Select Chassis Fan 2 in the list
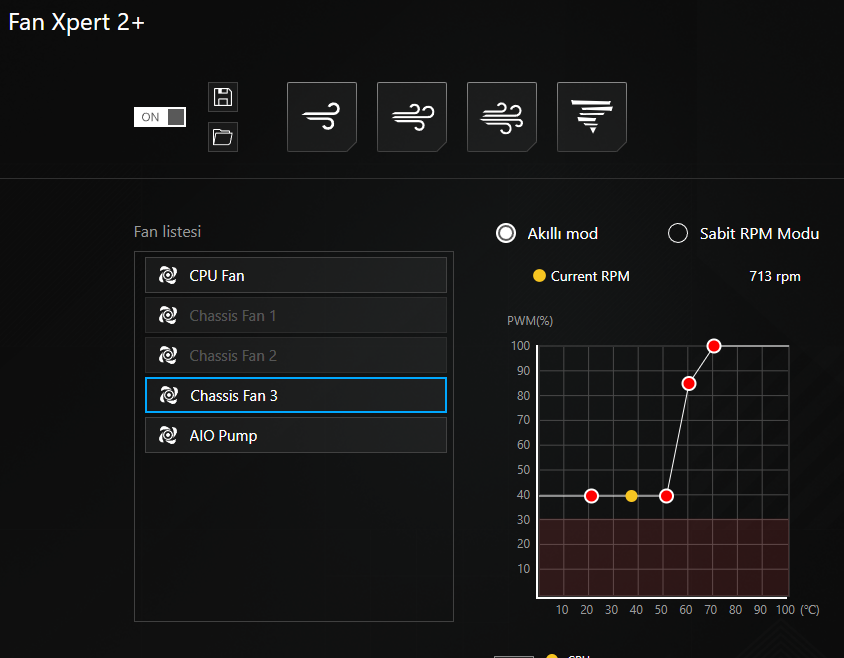 tap(296, 355)
